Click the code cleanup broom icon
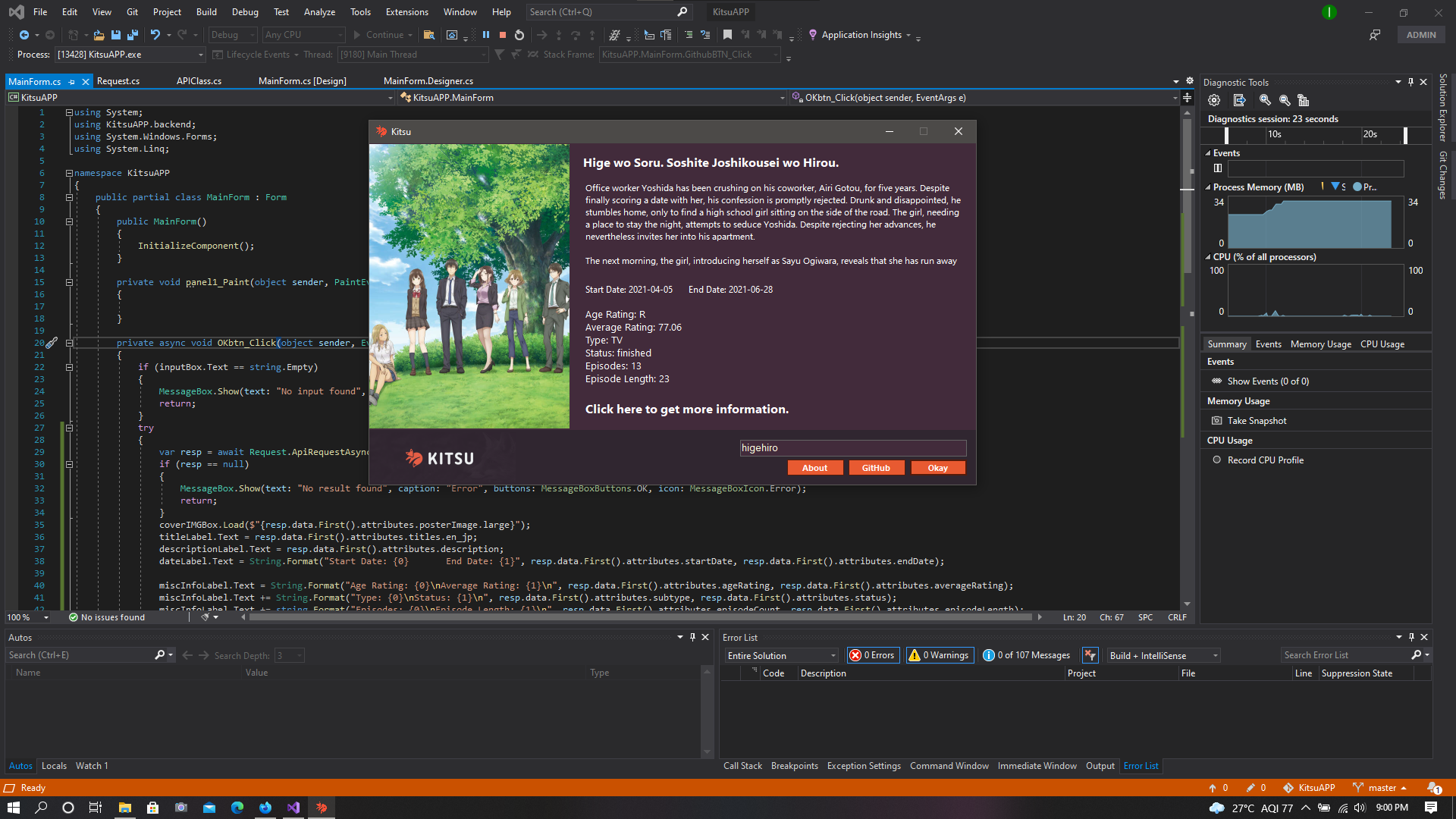This screenshot has height=819, width=1456. 205,617
